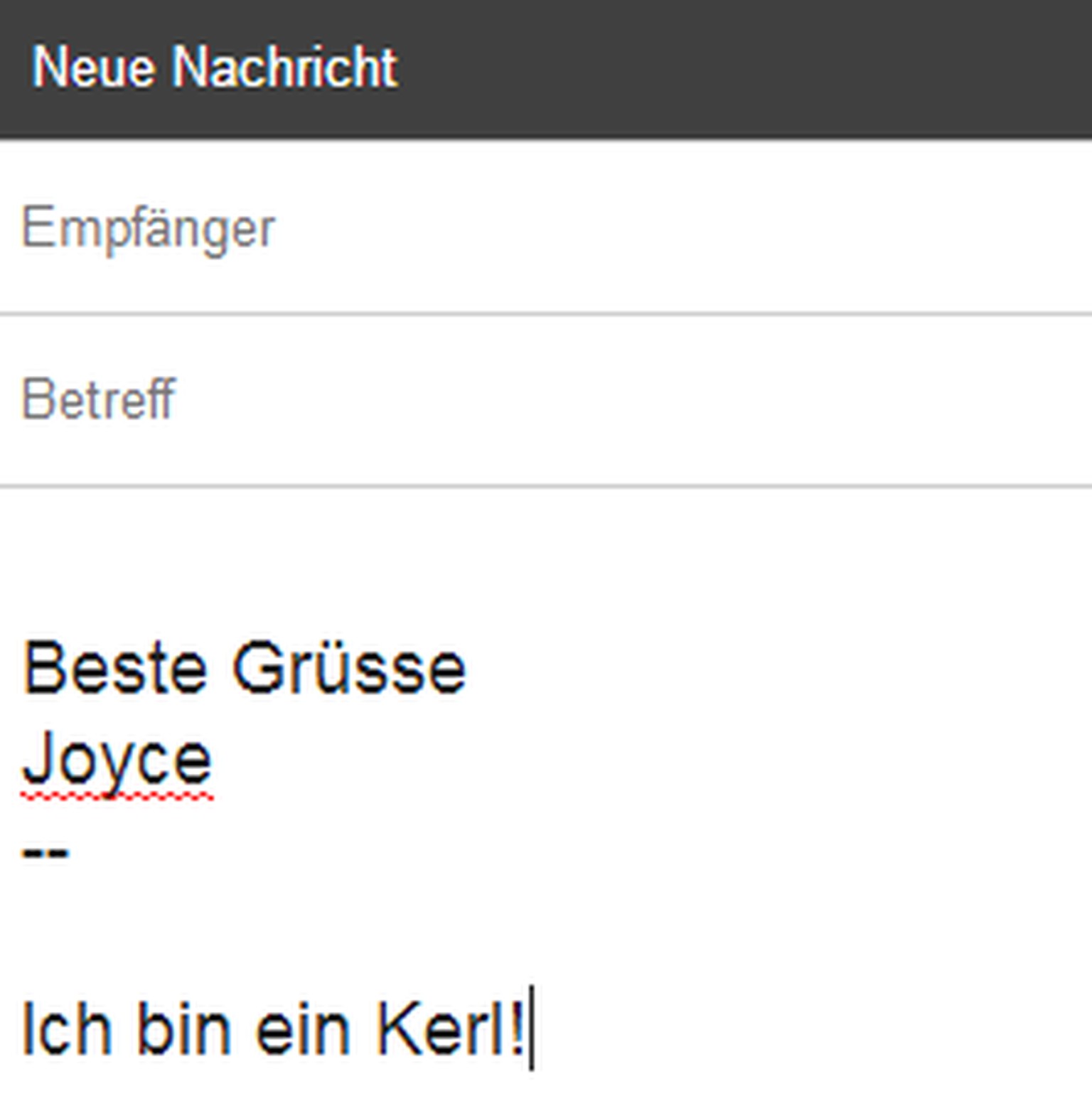Click empty area right of Empfänger placeholder
The image size is (1092, 1108).
(675, 228)
